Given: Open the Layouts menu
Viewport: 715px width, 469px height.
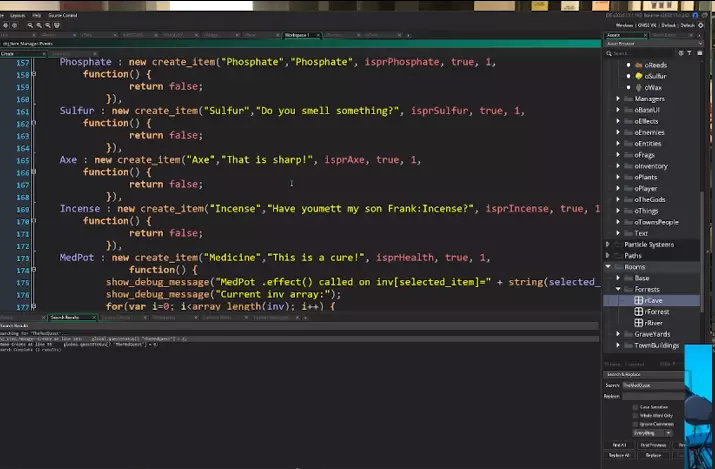Looking at the screenshot, I should (18, 15).
